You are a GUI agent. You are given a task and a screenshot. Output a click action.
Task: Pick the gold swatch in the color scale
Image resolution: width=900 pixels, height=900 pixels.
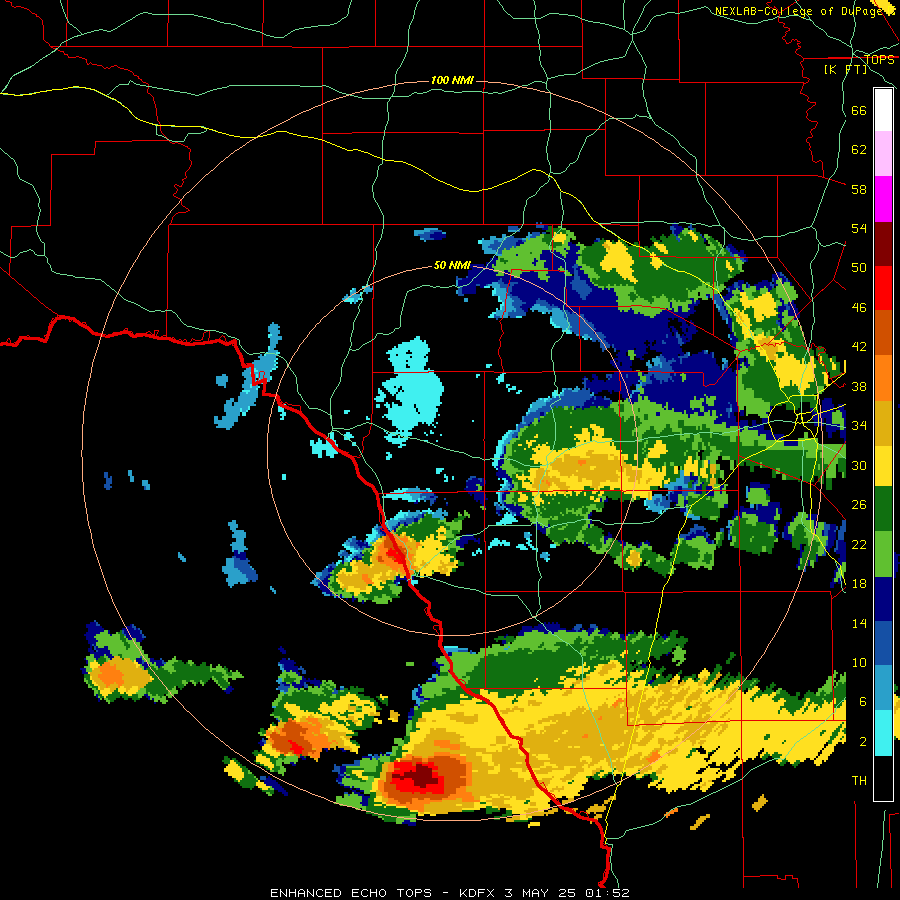click(x=883, y=423)
